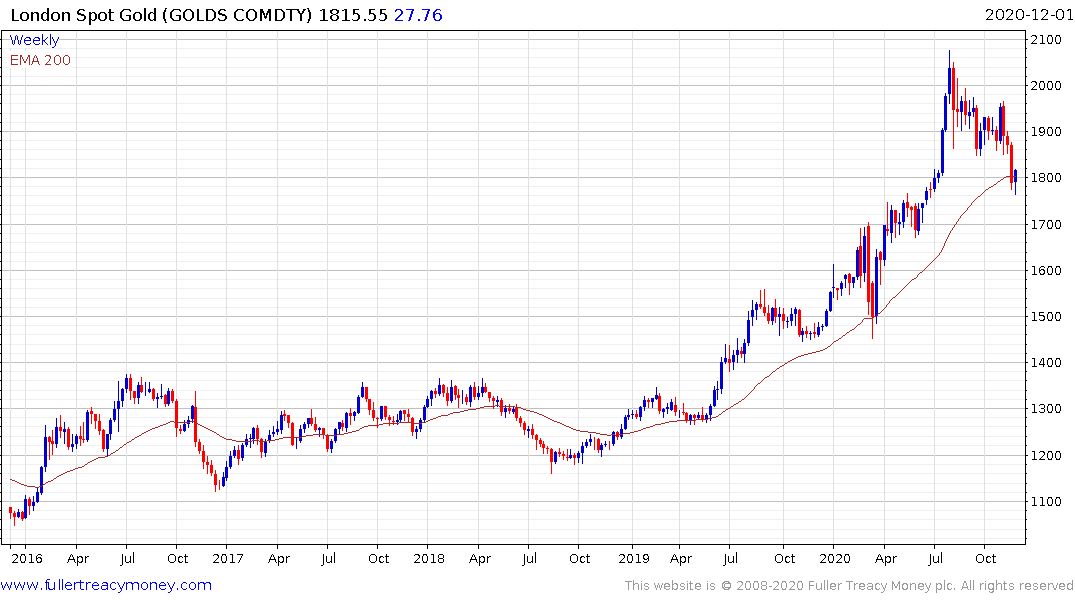Click the 2016 year axis label
Viewport: 1075px width, 600px height.
[x=27, y=558]
